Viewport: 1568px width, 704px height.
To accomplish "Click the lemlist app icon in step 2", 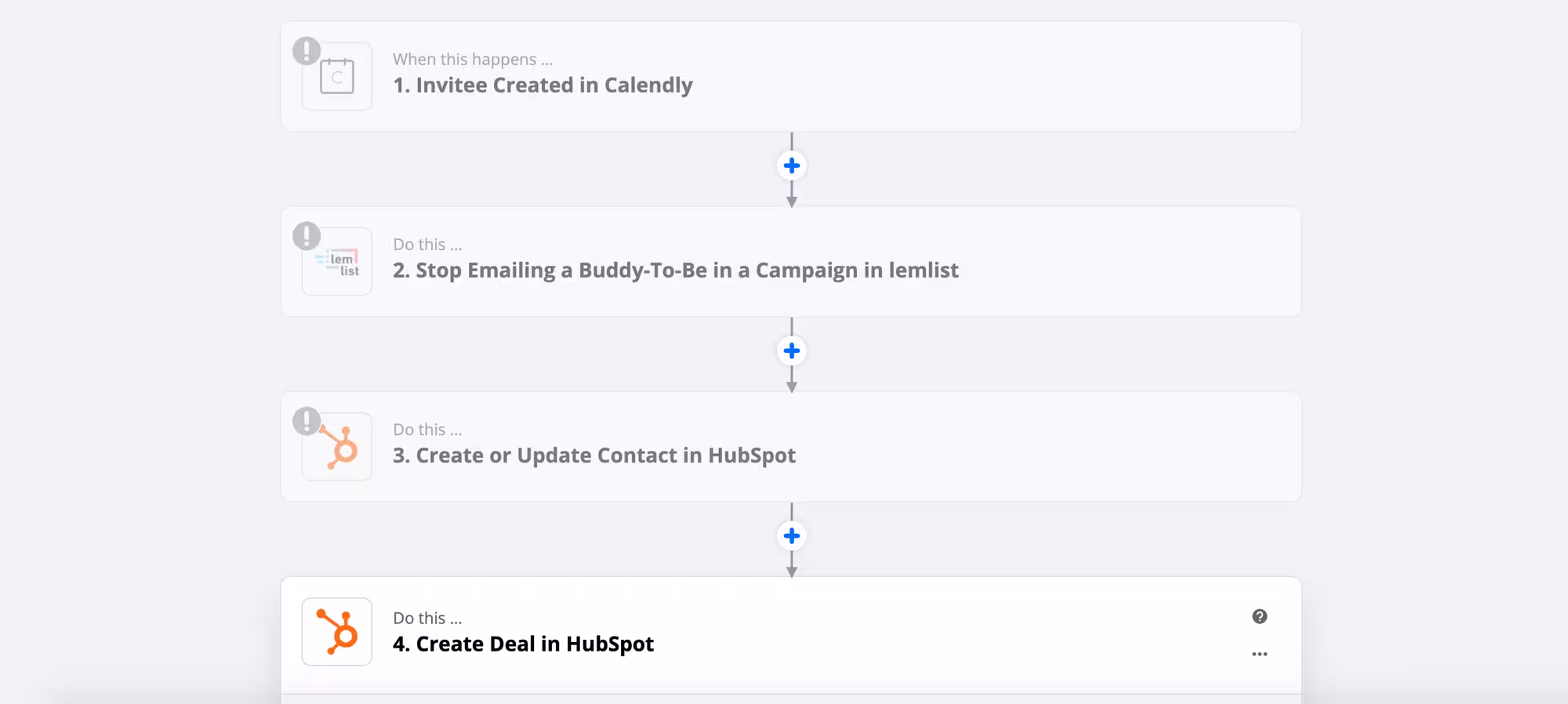I will (x=337, y=263).
